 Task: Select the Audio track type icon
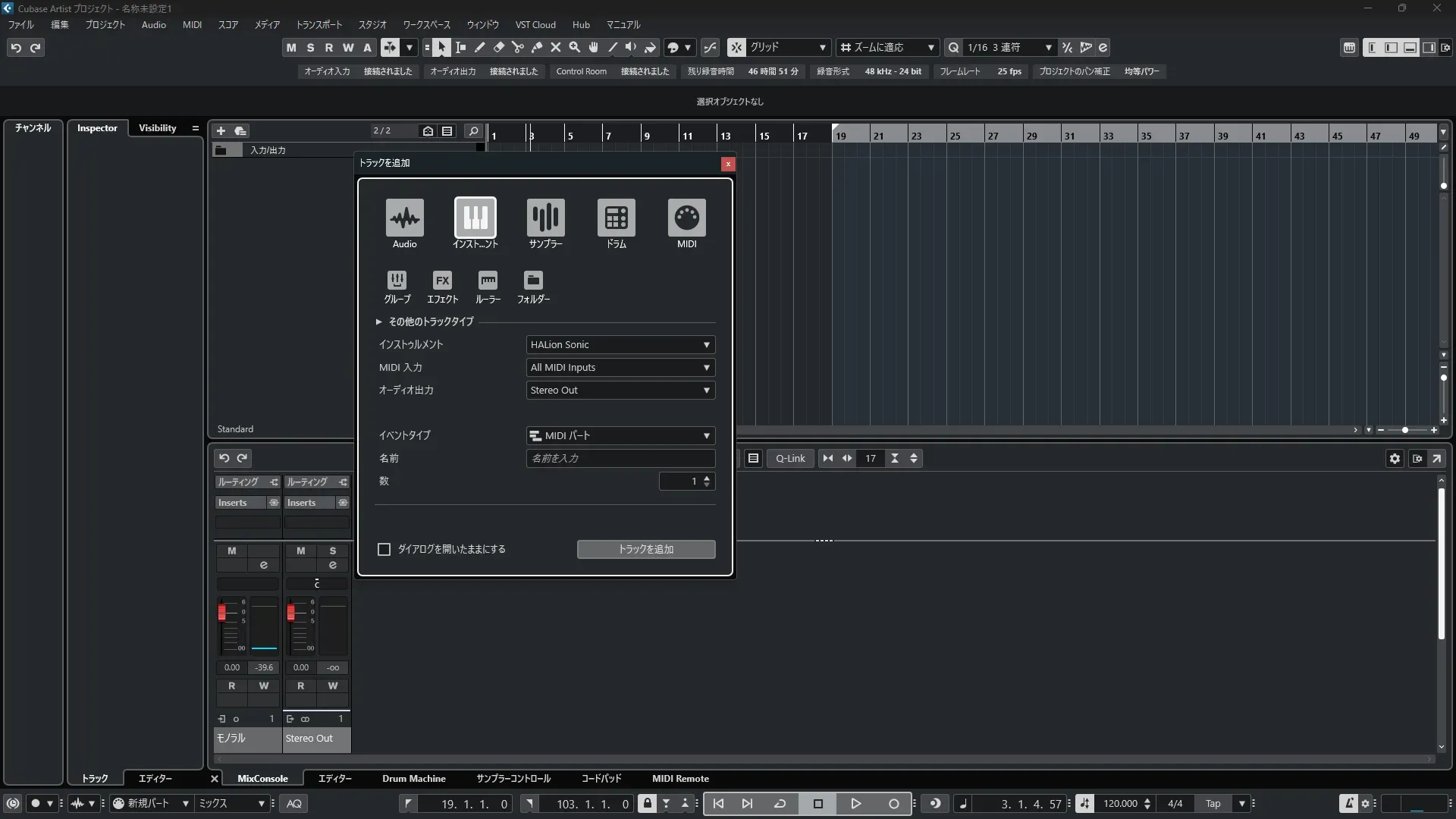click(x=404, y=218)
